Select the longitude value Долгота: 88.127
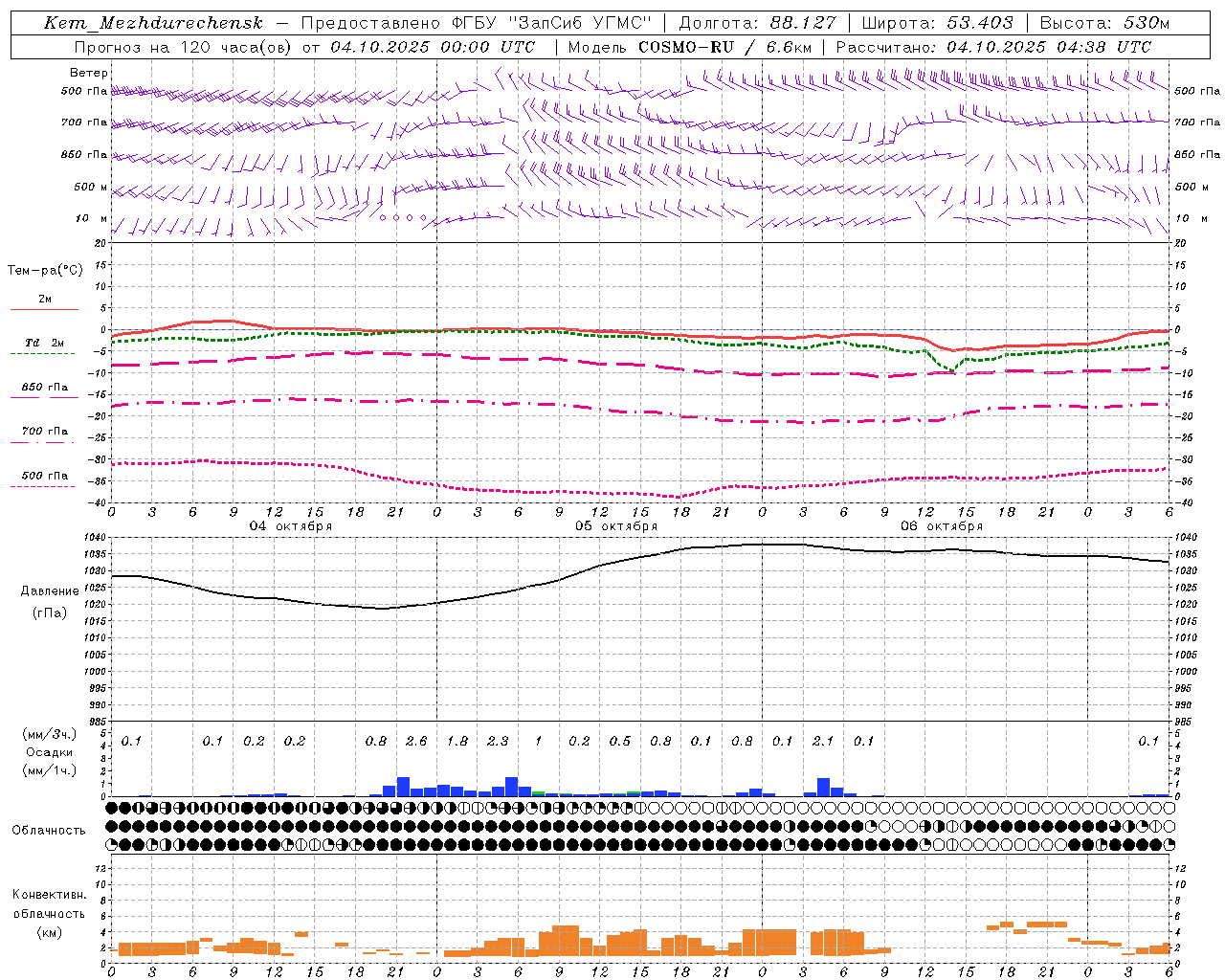The image size is (1225, 980). (757, 23)
